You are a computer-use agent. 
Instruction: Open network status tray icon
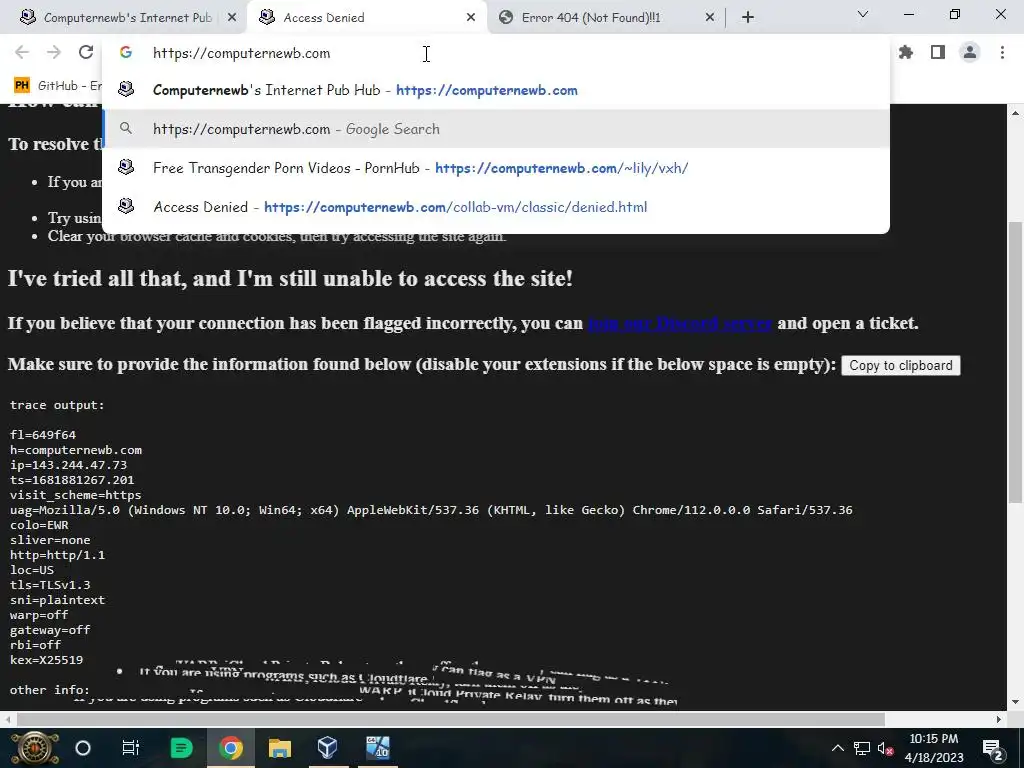pyautogui.click(x=861, y=748)
